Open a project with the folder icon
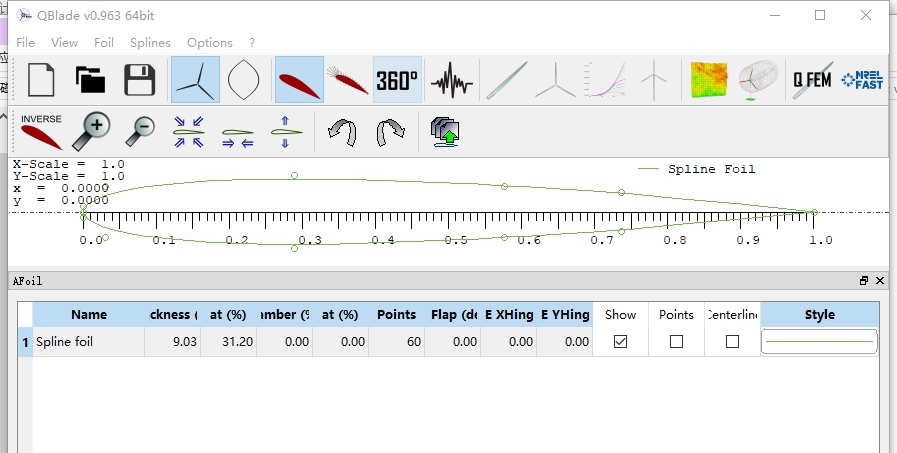The height and width of the screenshot is (453, 897). point(90,80)
